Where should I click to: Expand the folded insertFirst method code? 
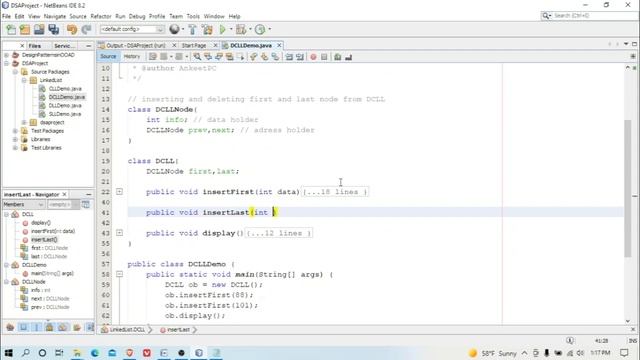point(119,191)
